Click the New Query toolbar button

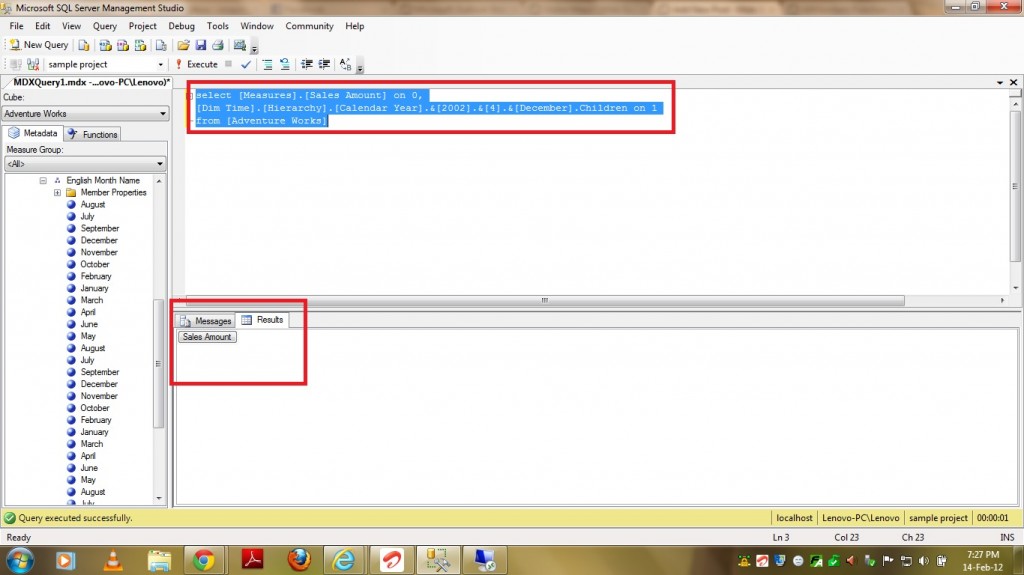[39, 45]
